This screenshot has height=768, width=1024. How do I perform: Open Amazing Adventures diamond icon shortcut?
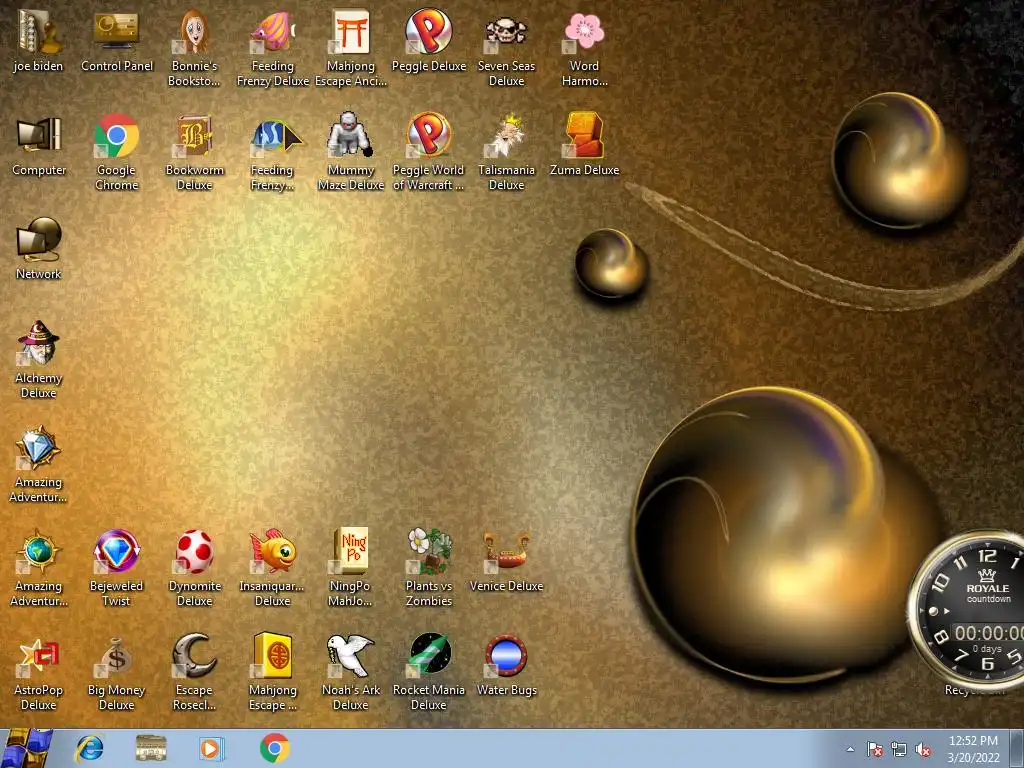(x=39, y=465)
